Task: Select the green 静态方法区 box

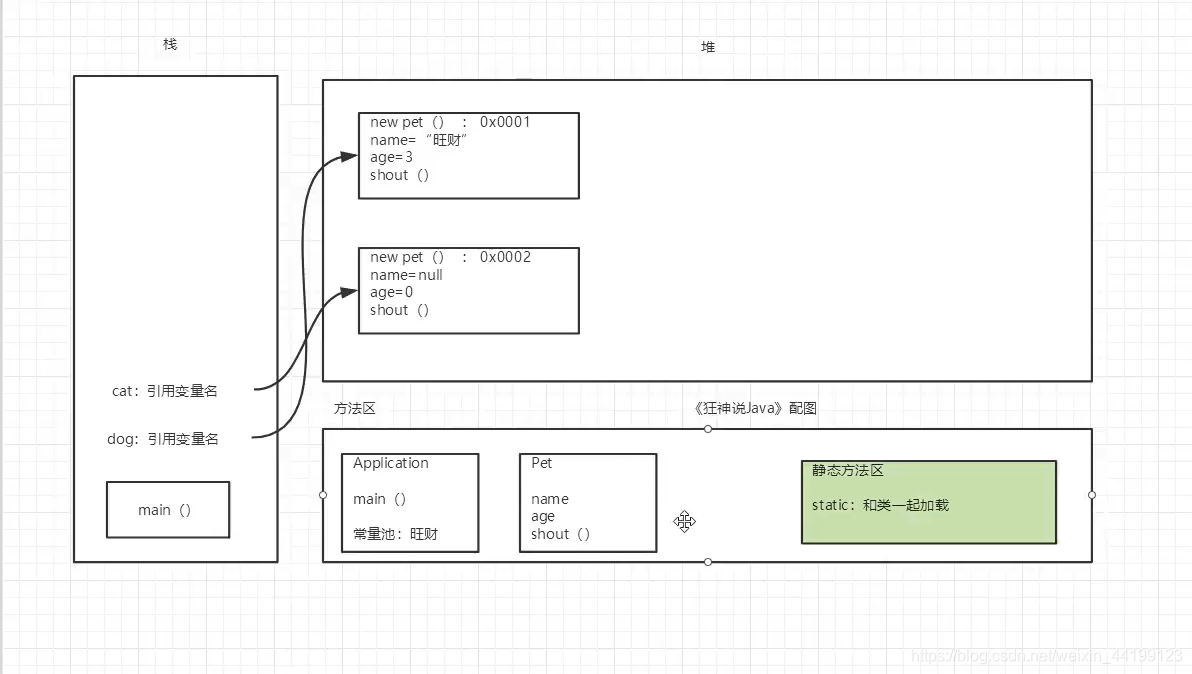Action: [929, 502]
